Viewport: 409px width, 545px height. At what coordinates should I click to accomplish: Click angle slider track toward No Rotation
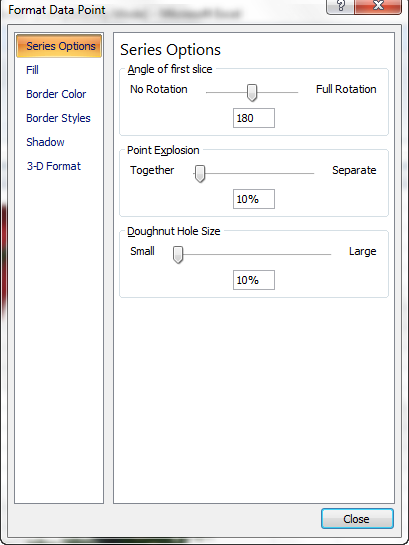[x=226, y=92]
